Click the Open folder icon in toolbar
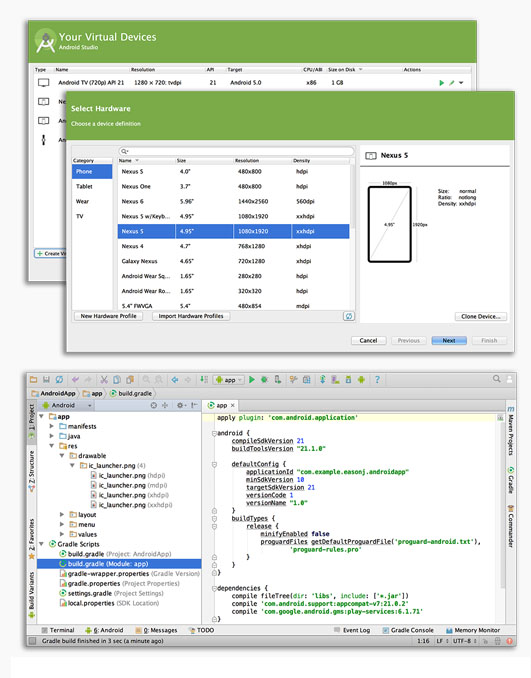Viewport: 531px width, 678px height. [33, 380]
